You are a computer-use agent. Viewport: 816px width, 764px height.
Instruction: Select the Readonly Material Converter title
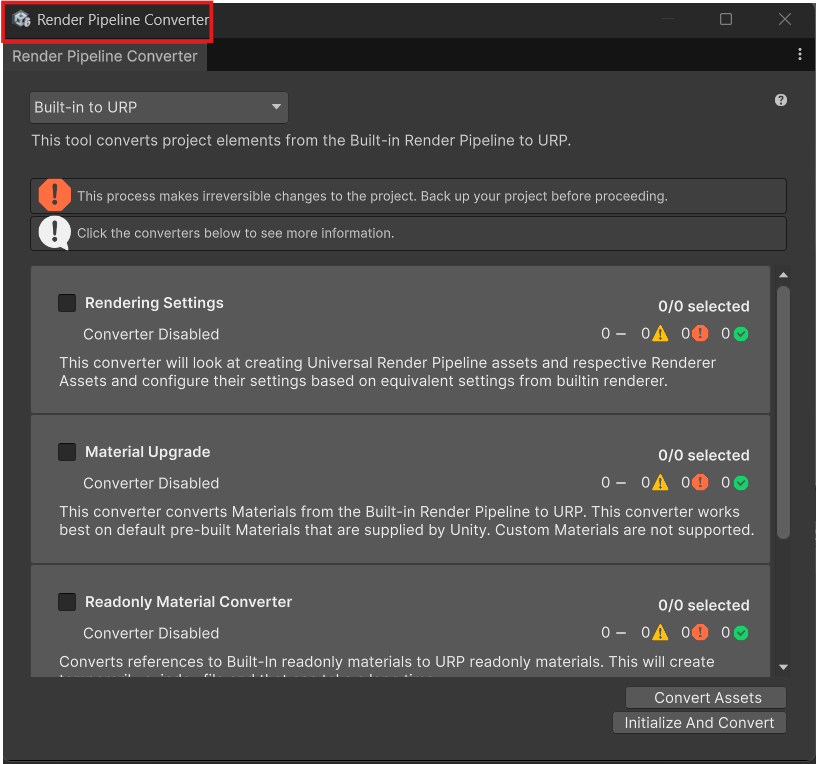(x=188, y=602)
